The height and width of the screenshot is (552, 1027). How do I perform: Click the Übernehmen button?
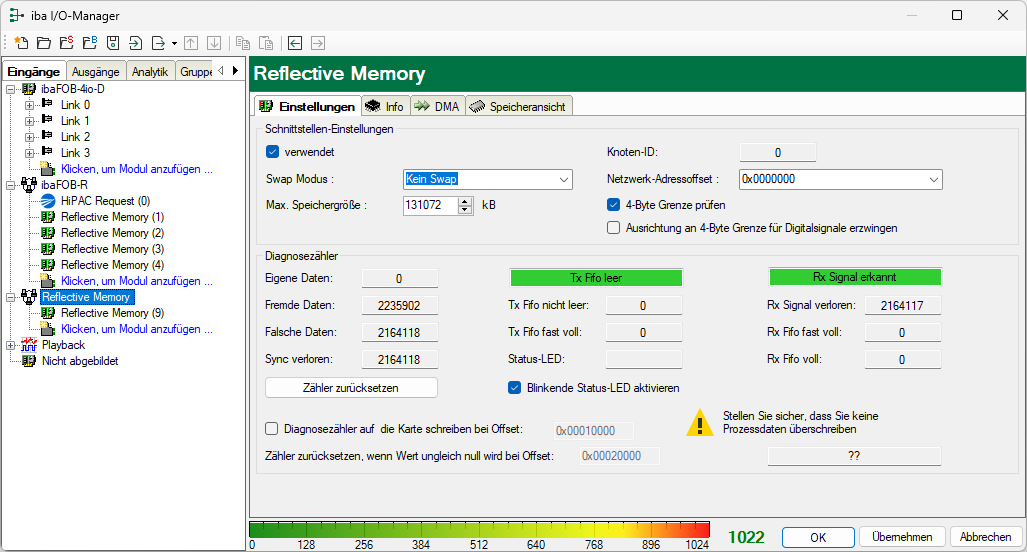[x=902, y=537]
